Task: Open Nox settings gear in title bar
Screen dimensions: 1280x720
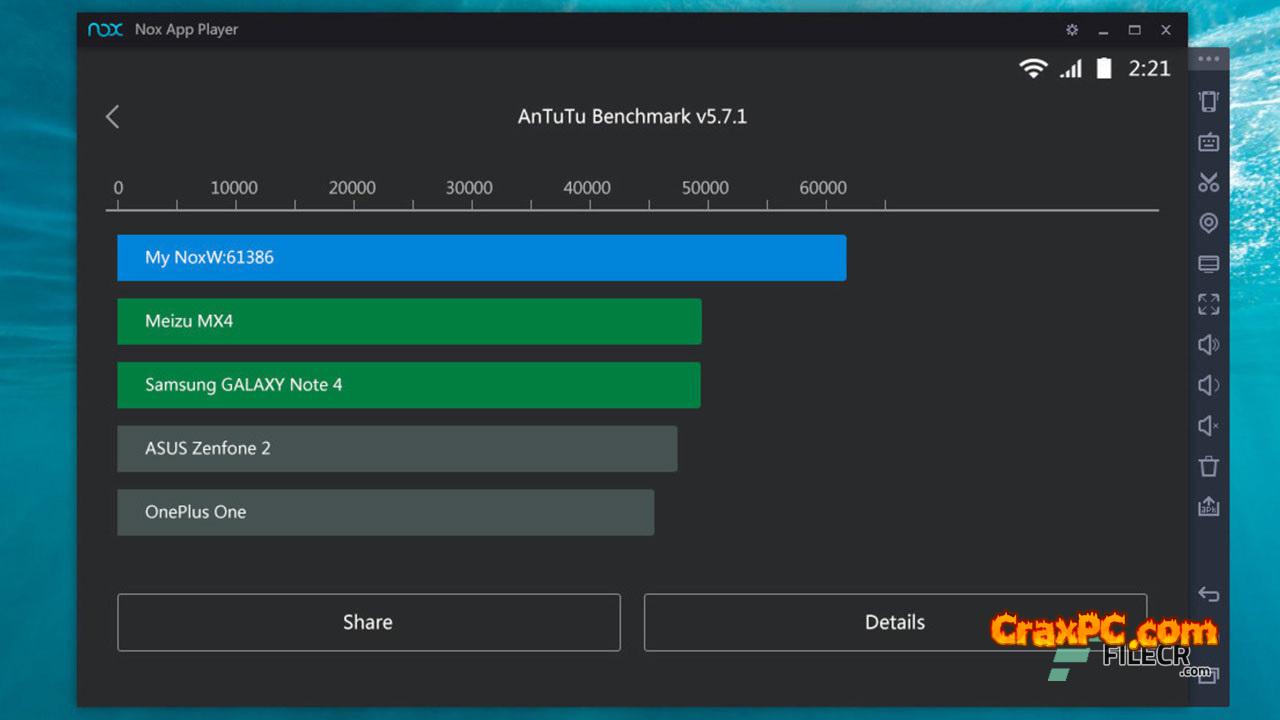Action: (x=1072, y=30)
